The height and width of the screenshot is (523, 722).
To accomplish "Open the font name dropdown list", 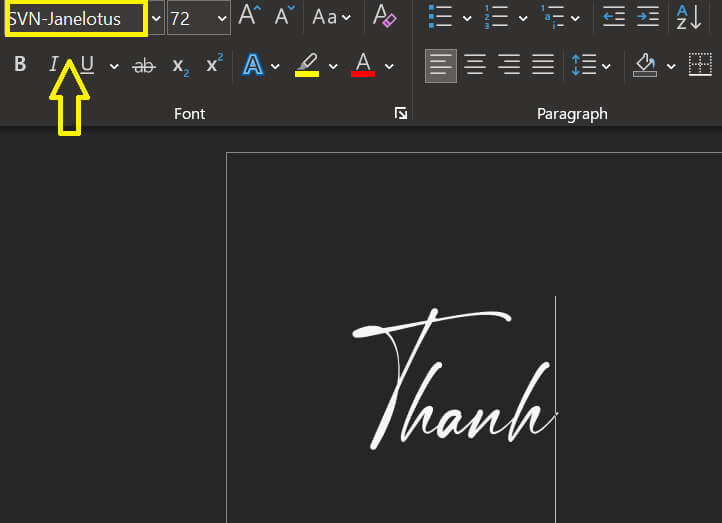I will (x=156, y=19).
